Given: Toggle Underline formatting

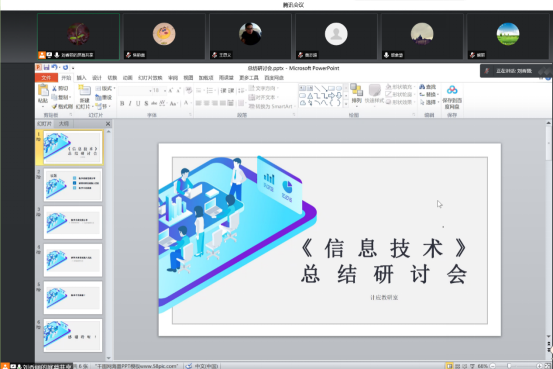Looking at the screenshot, I should [x=138, y=103].
